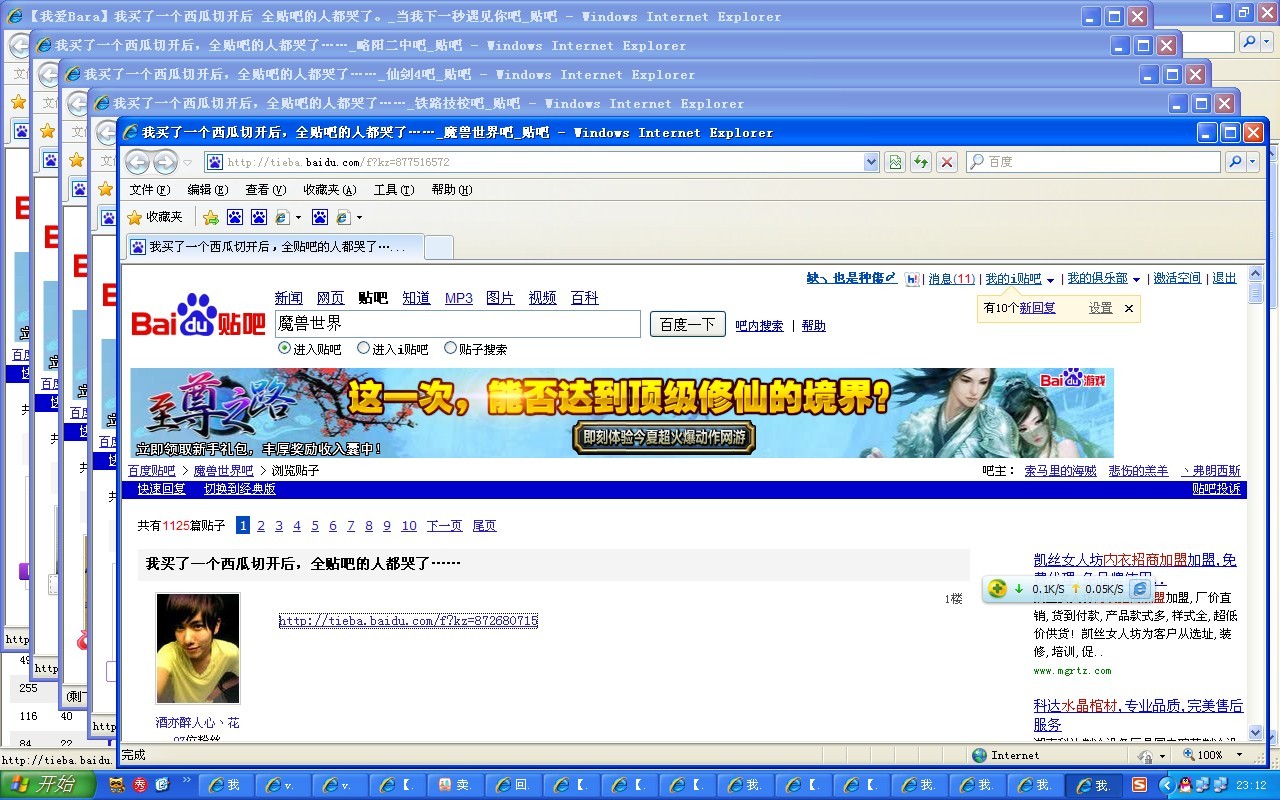Open the 工具(T) menu

tap(393, 190)
